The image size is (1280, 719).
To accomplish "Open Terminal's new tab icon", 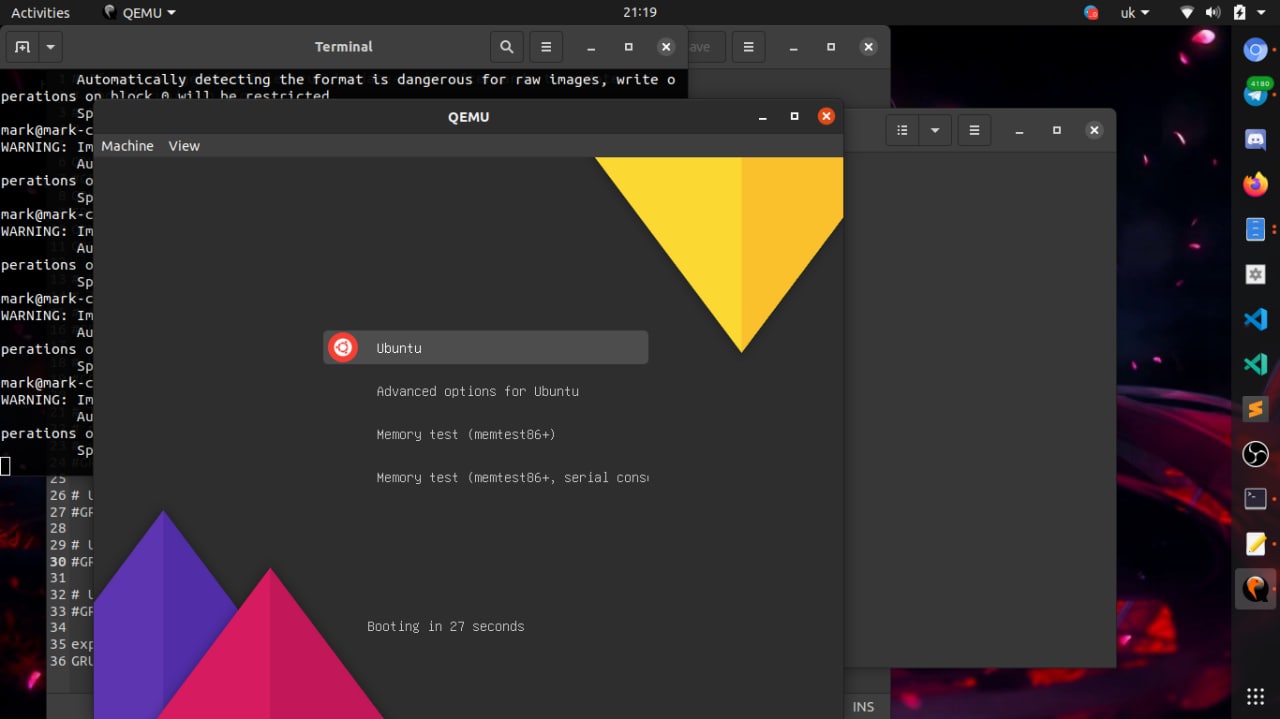I will tap(22, 47).
